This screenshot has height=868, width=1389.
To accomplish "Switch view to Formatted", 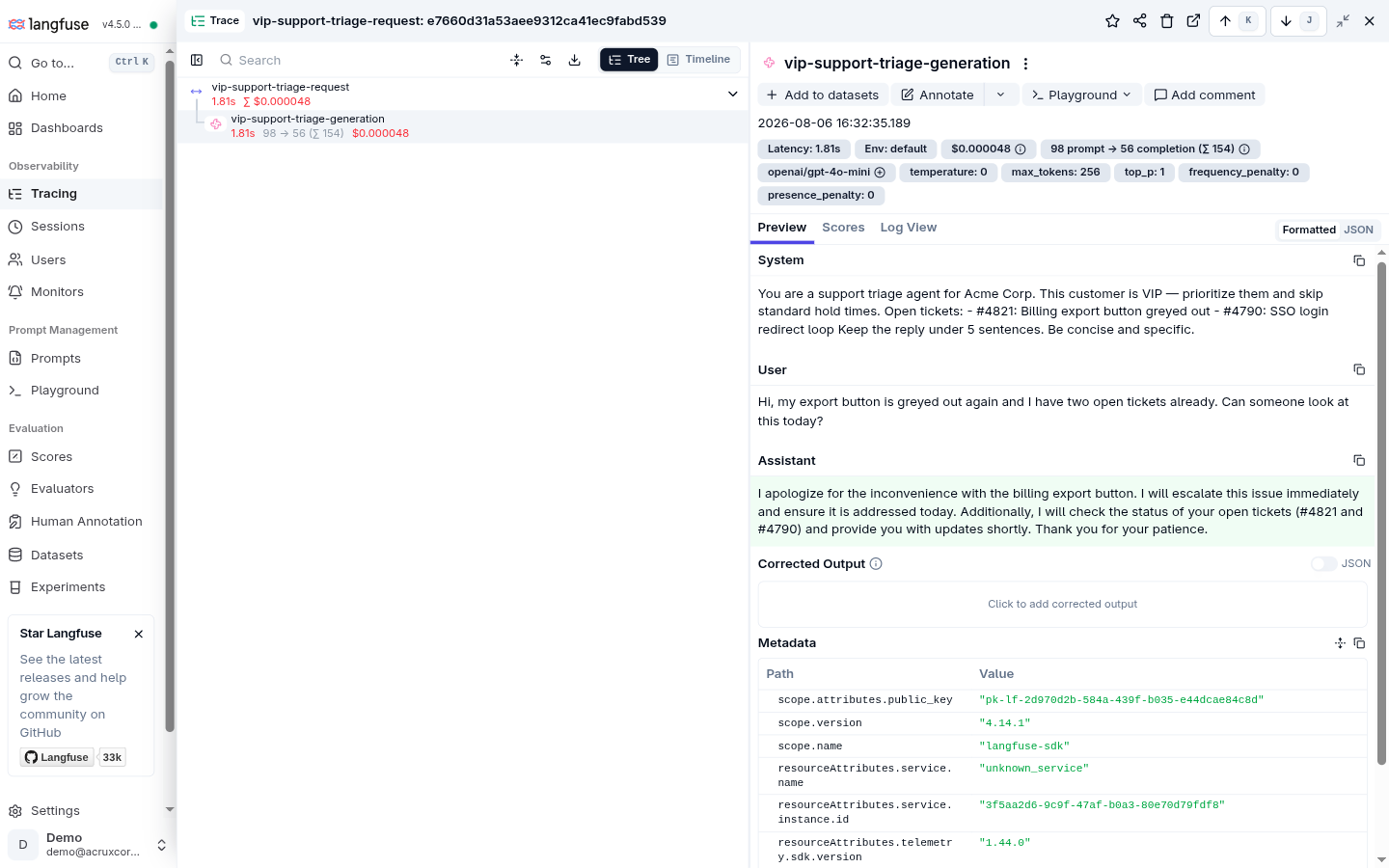I will (x=1309, y=230).
